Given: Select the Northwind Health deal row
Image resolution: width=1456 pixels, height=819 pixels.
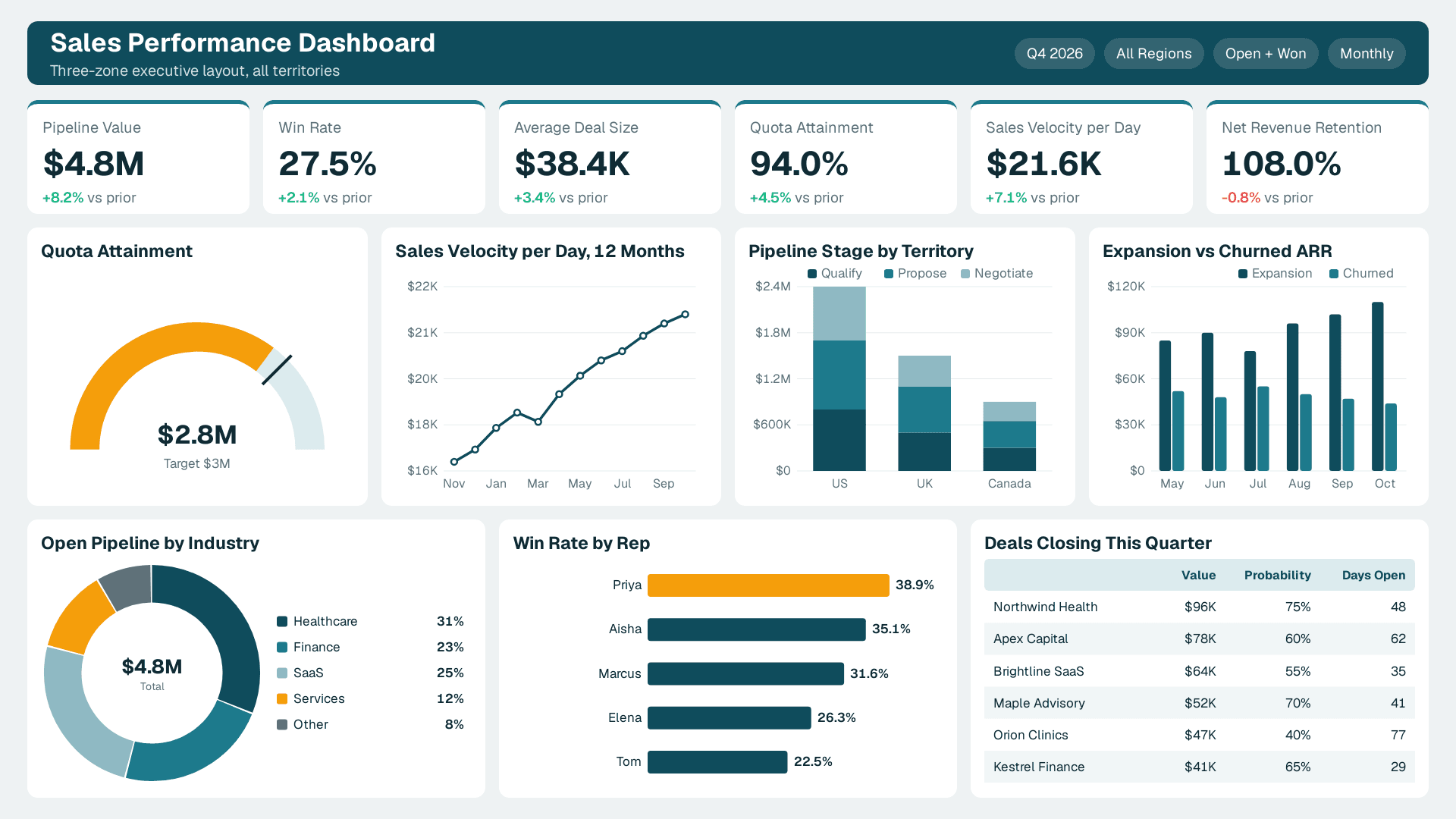Looking at the screenshot, I should (x=1199, y=607).
